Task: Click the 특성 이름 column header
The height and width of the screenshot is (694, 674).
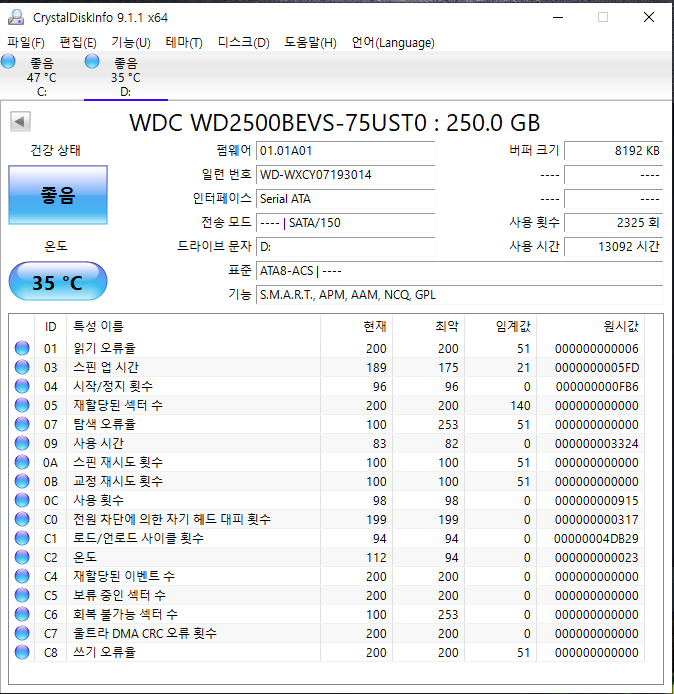Action: coord(193,327)
